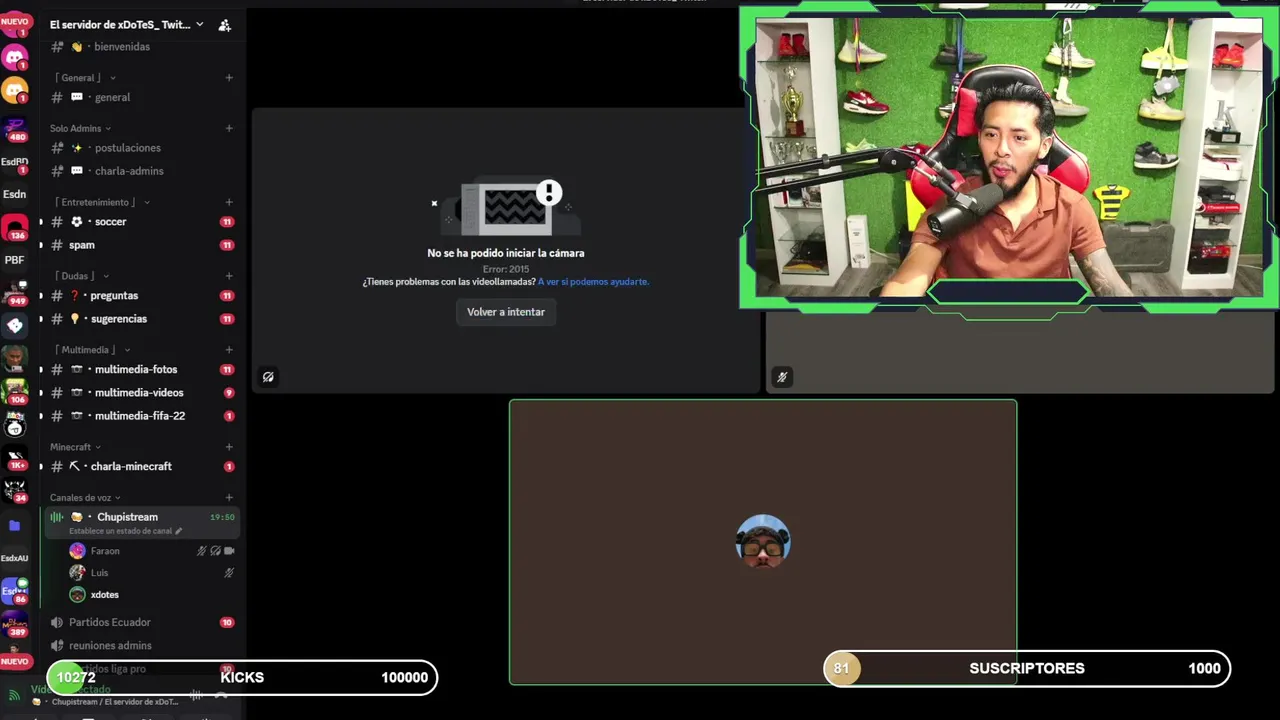Screen dimensions: 1280x720
Task: Collapse the Multimedia category
Action: pos(90,350)
